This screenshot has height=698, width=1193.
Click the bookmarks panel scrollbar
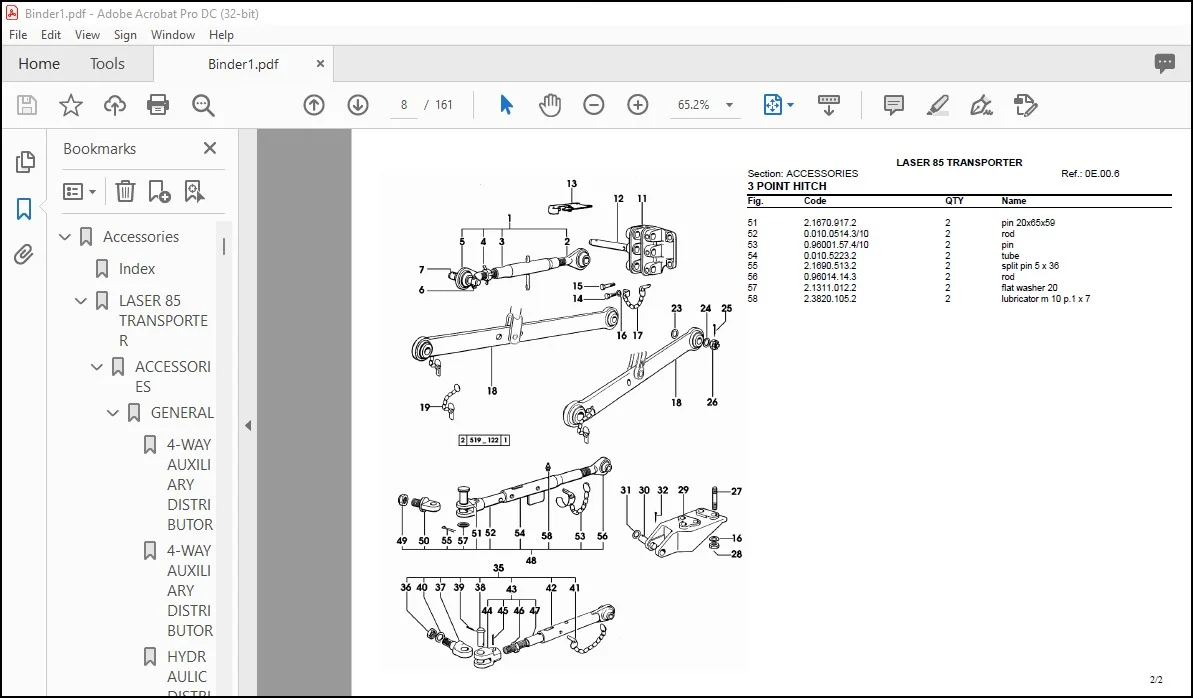coord(224,247)
